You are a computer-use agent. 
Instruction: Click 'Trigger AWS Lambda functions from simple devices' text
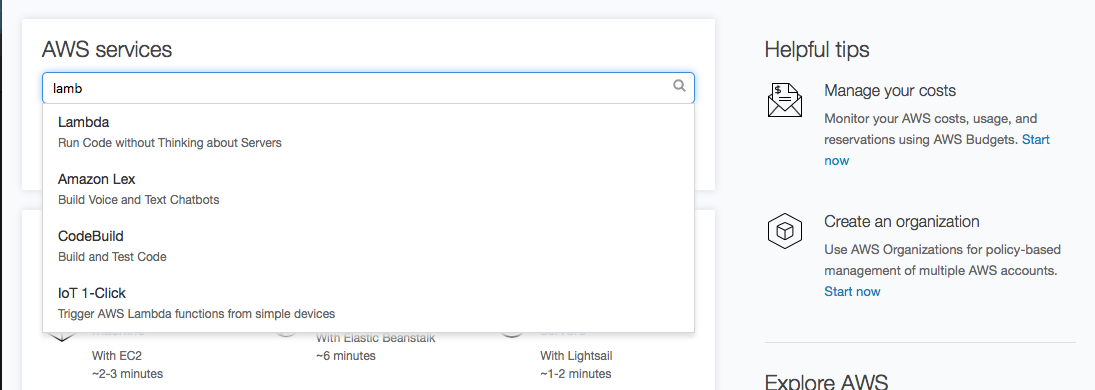click(x=196, y=314)
